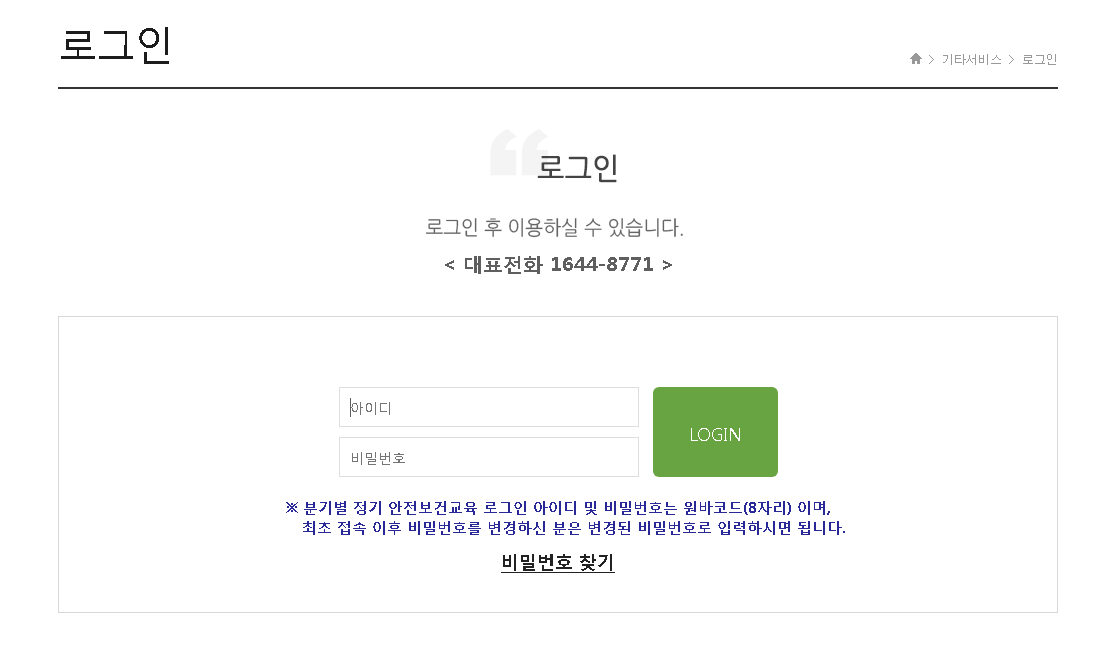Click the 로그인 후 이용하실 수 있습니다 text

click(554, 227)
